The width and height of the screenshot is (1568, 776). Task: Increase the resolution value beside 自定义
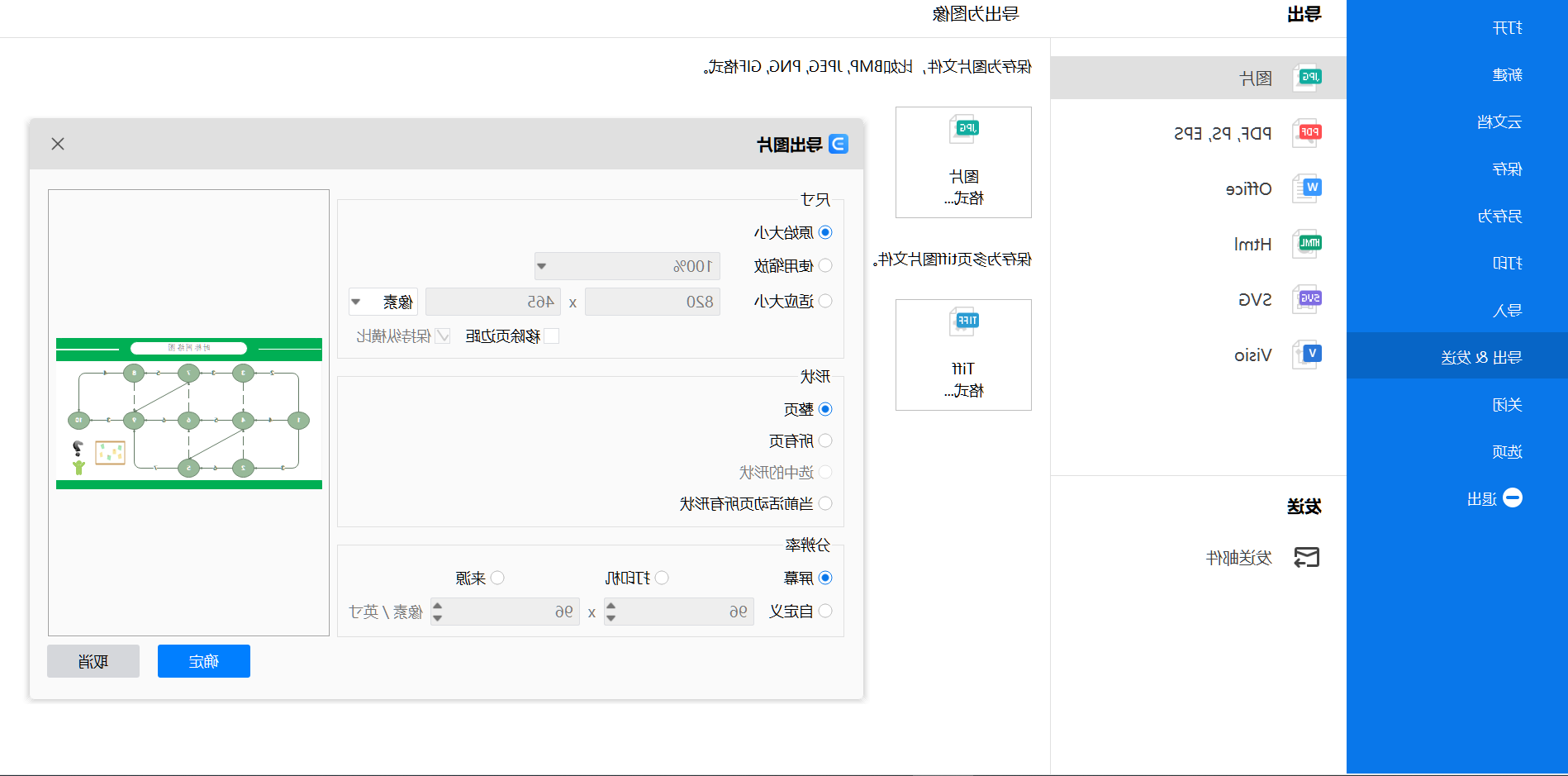pyautogui.click(x=611, y=606)
